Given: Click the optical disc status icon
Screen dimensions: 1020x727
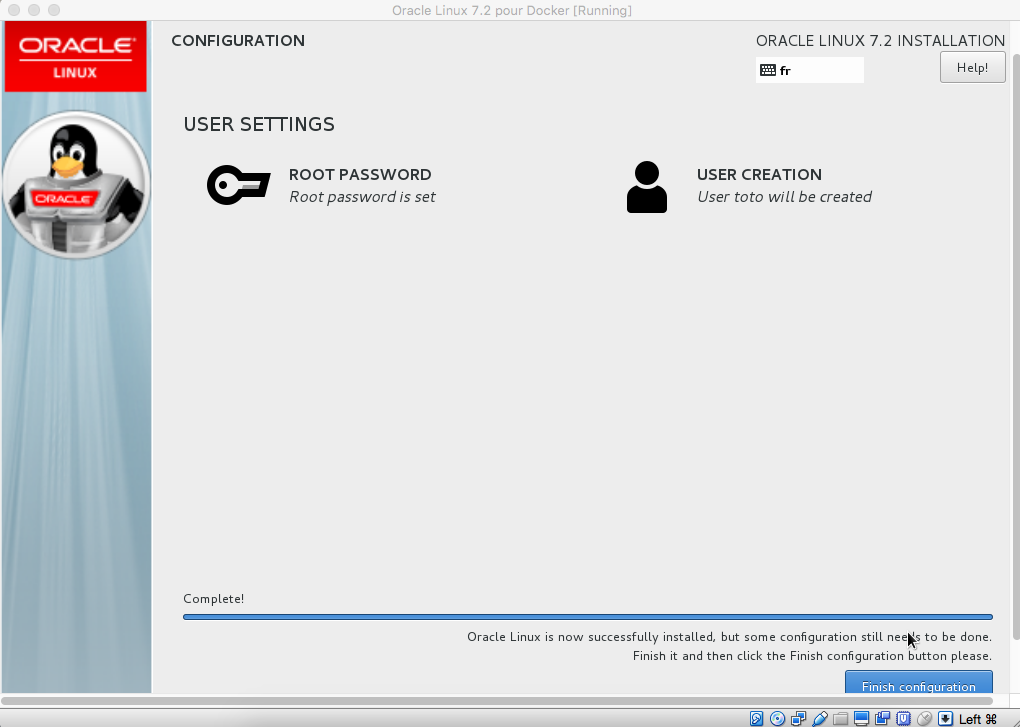Looking at the screenshot, I should click(x=778, y=718).
